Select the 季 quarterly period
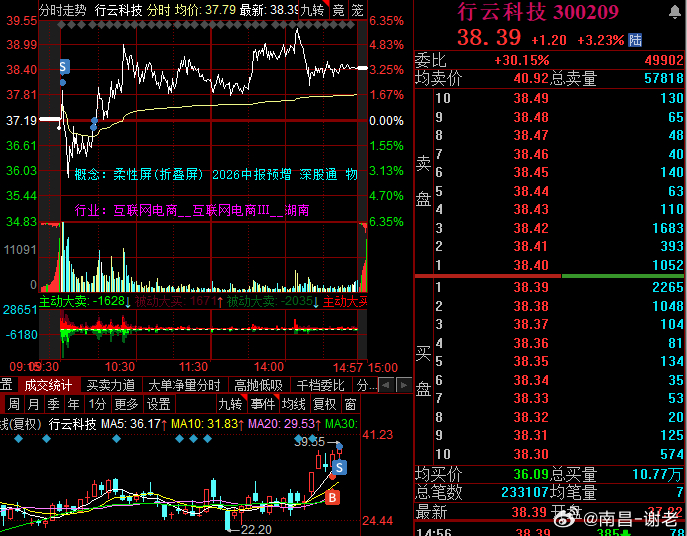The height and width of the screenshot is (536, 687). click(x=53, y=404)
